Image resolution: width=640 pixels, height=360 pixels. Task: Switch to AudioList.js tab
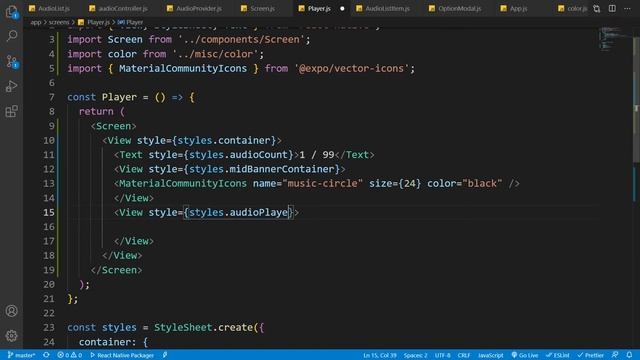click(x=49, y=8)
